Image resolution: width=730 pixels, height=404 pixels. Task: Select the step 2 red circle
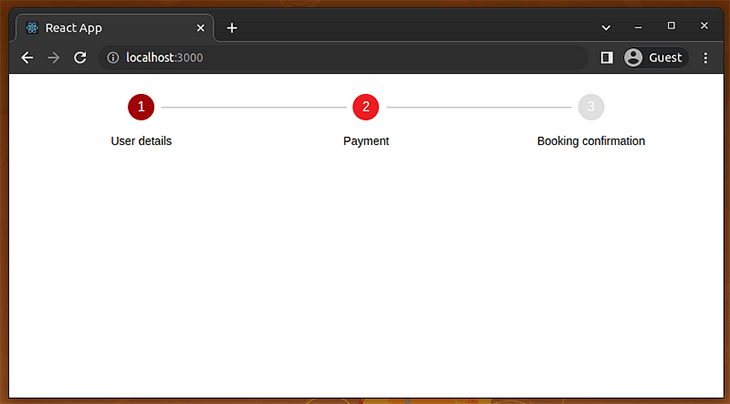[366, 107]
